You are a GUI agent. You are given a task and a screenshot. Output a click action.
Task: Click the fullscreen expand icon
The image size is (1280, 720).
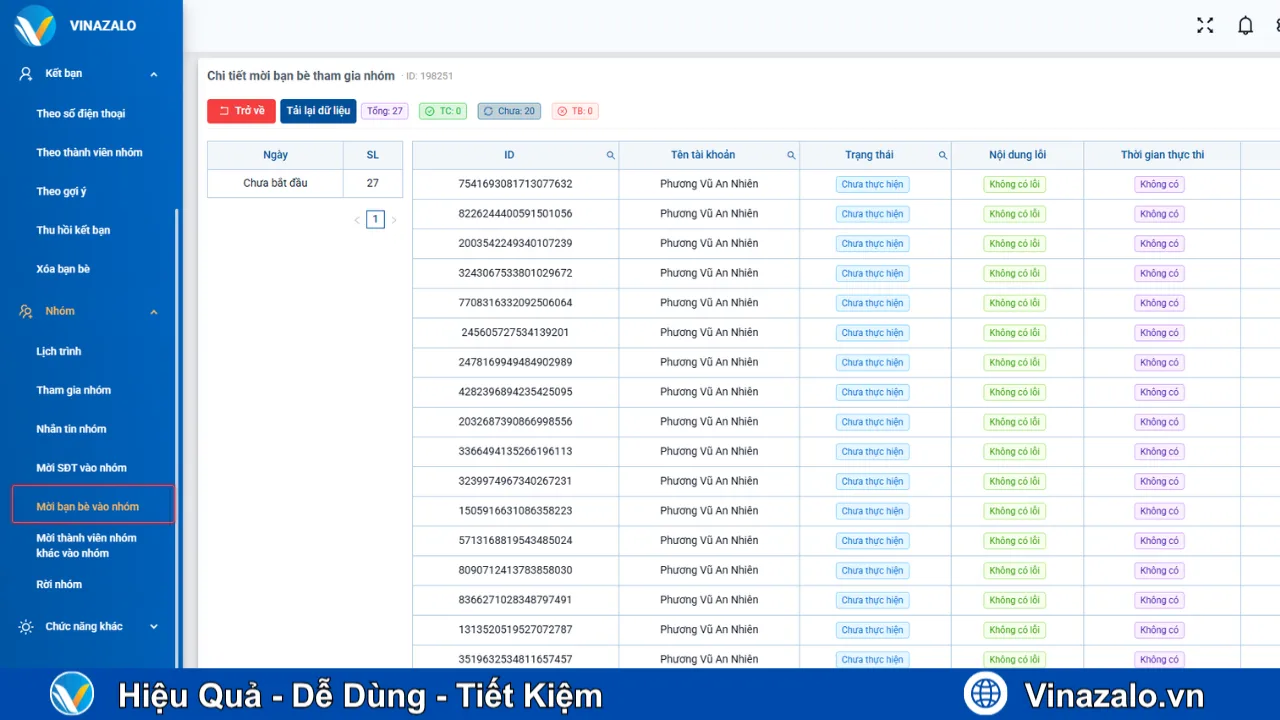(1205, 26)
